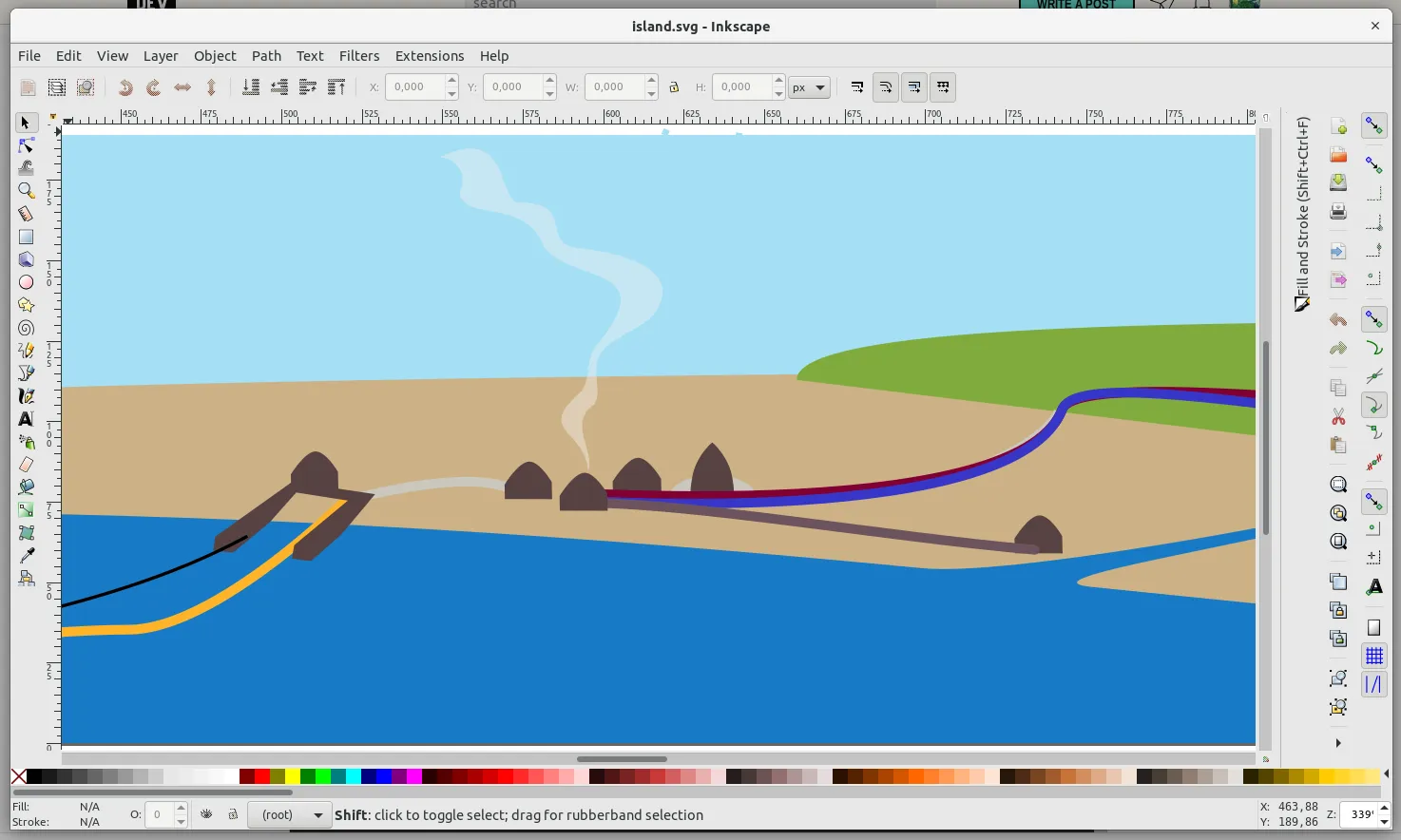Rotate selection 90° counter-clockwise
This screenshot has height=840, width=1401.
[x=125, y=87]
